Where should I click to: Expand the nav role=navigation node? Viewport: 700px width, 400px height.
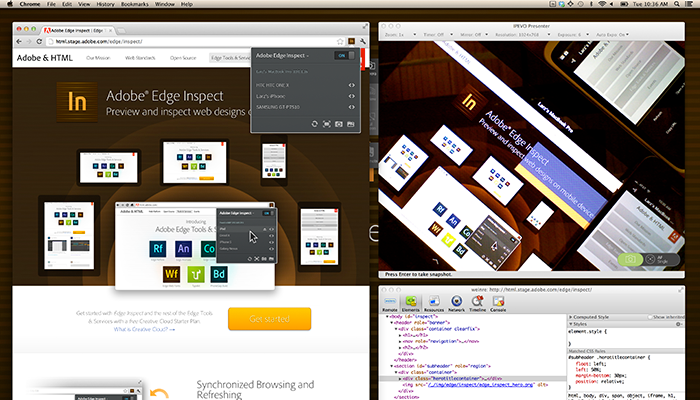(x=400, y=341)
